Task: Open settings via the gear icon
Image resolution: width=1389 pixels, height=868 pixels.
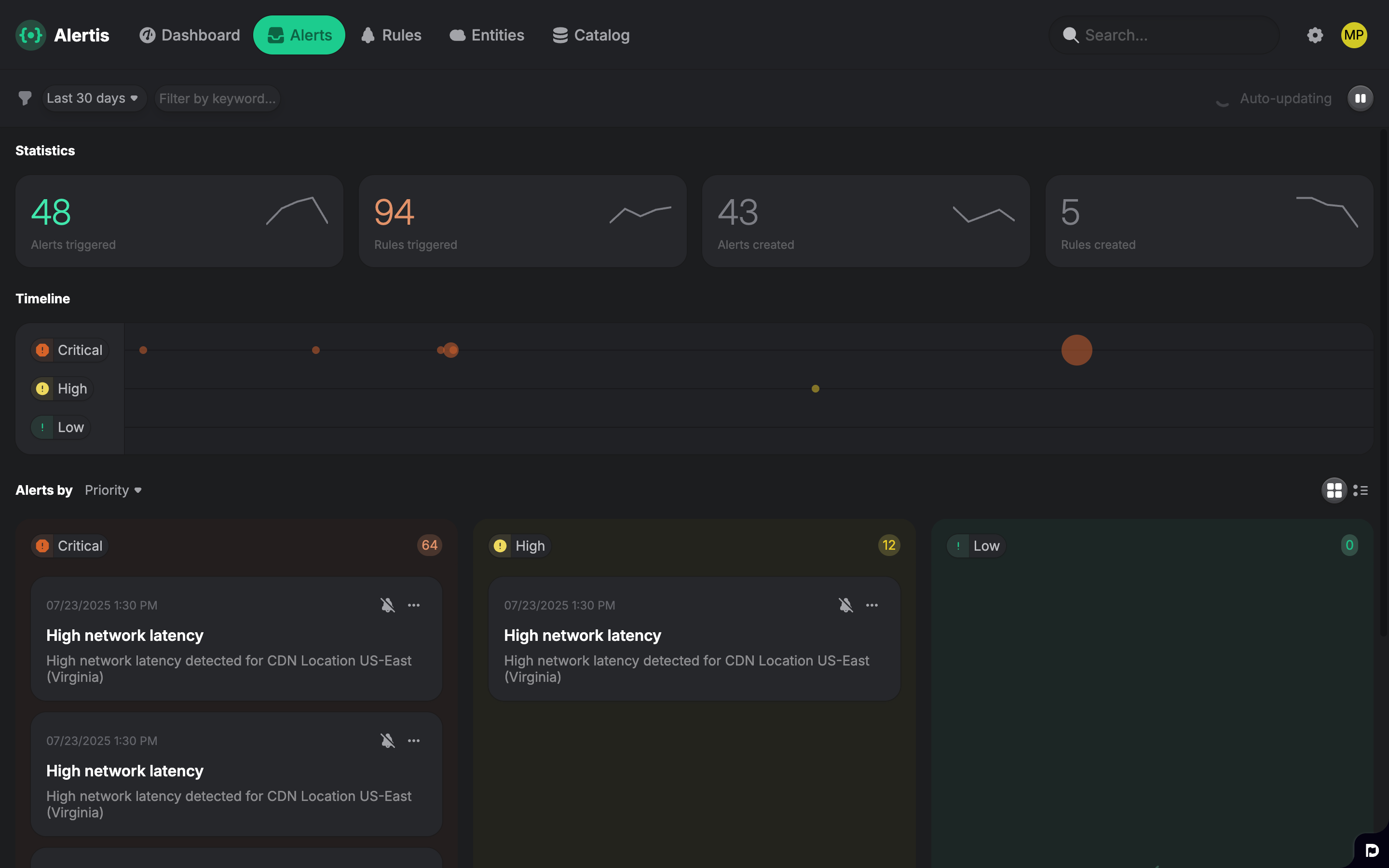Action: click(1314, 35)
